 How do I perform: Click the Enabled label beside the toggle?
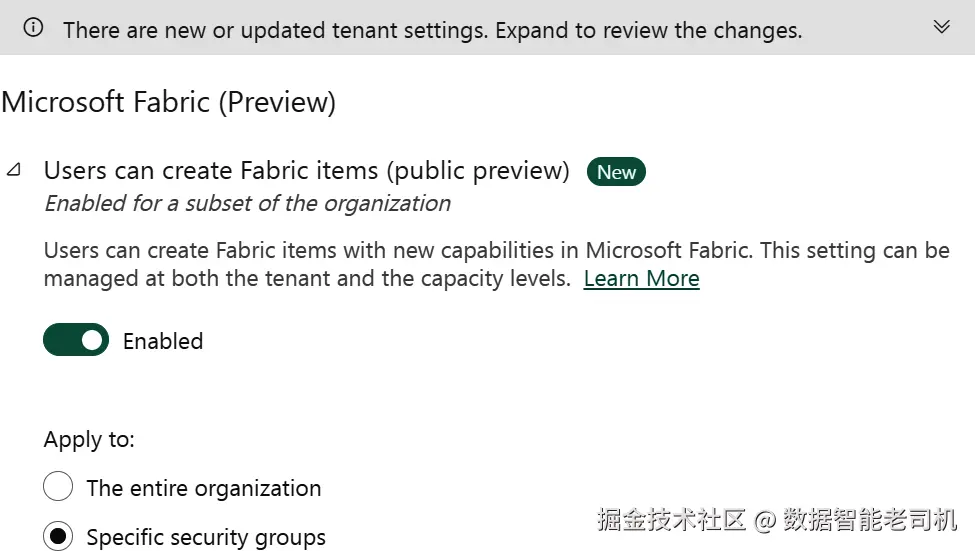163,341
